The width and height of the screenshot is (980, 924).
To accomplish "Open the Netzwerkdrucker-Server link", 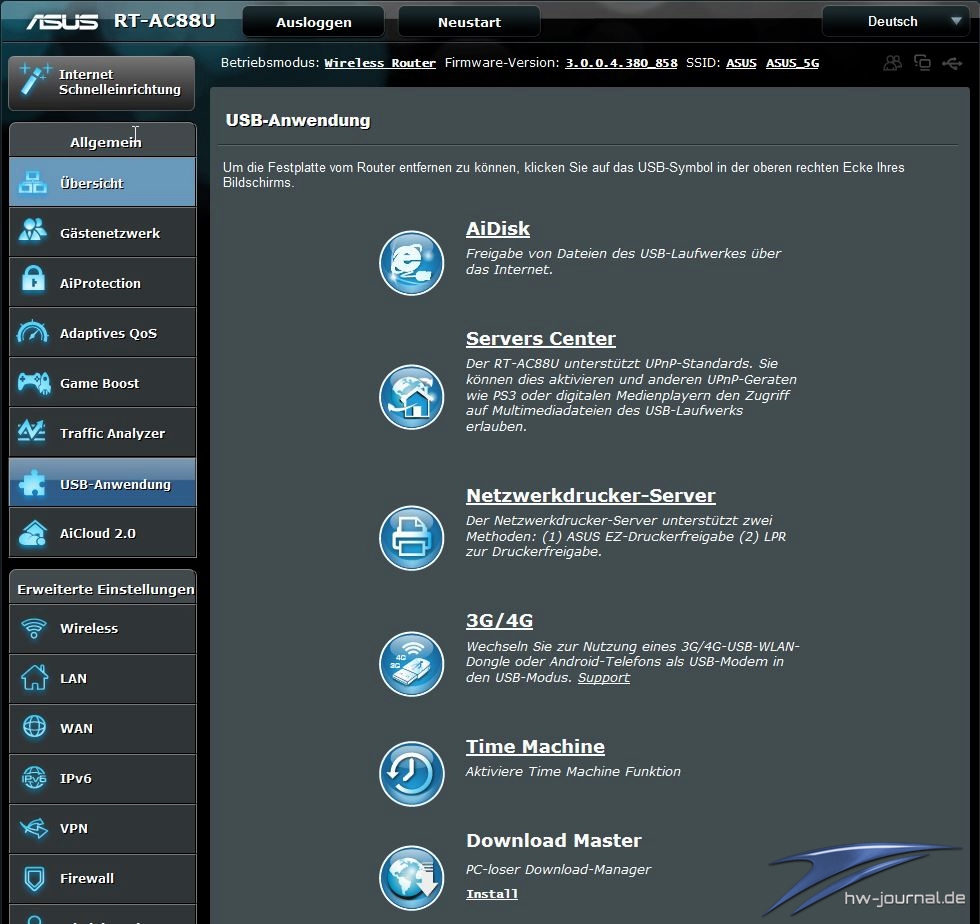I will pyautogui.click(x=591, y=495).
